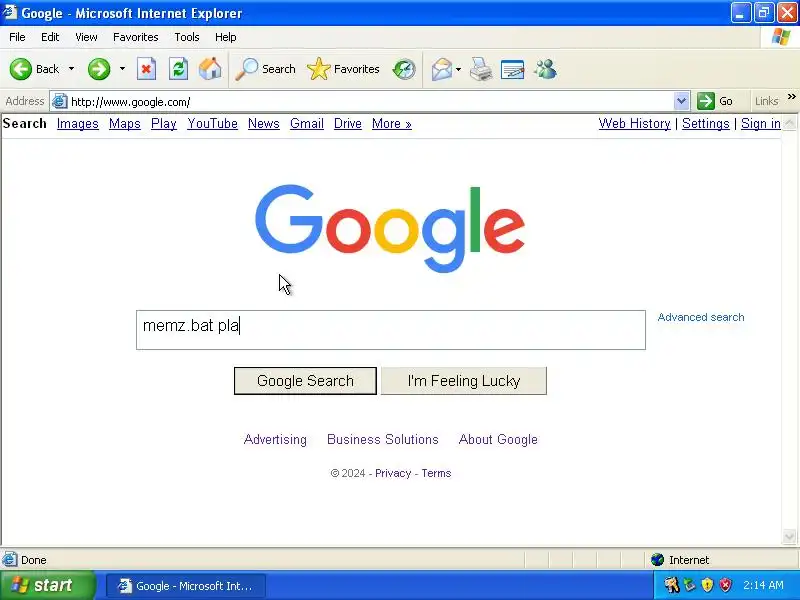
Task: Click the Edit page toolbar icon
Action: [x=513, y=69]
